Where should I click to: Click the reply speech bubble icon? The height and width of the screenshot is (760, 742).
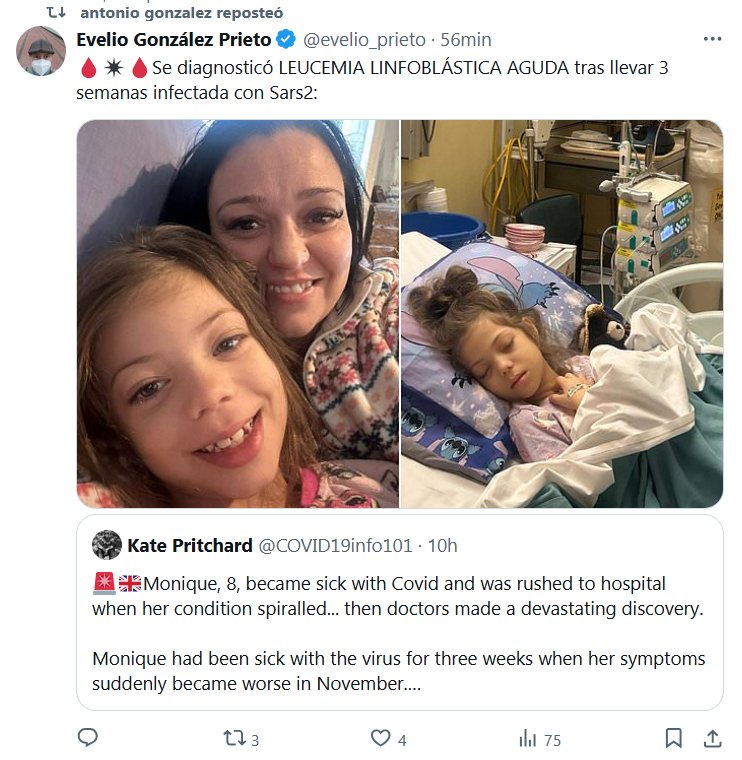click(88, 738)
